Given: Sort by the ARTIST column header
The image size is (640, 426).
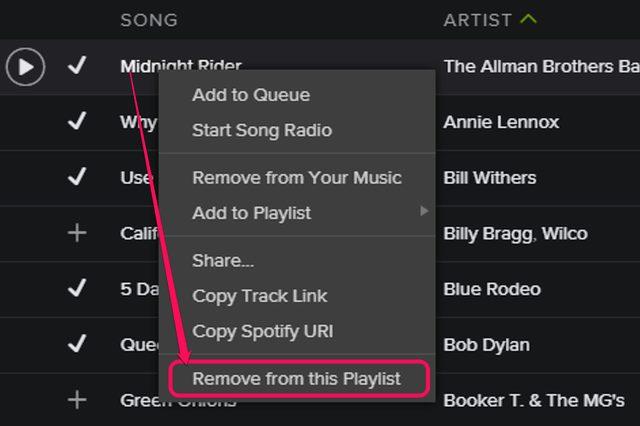Looking at the screenshot, I should tap(477, 20).
